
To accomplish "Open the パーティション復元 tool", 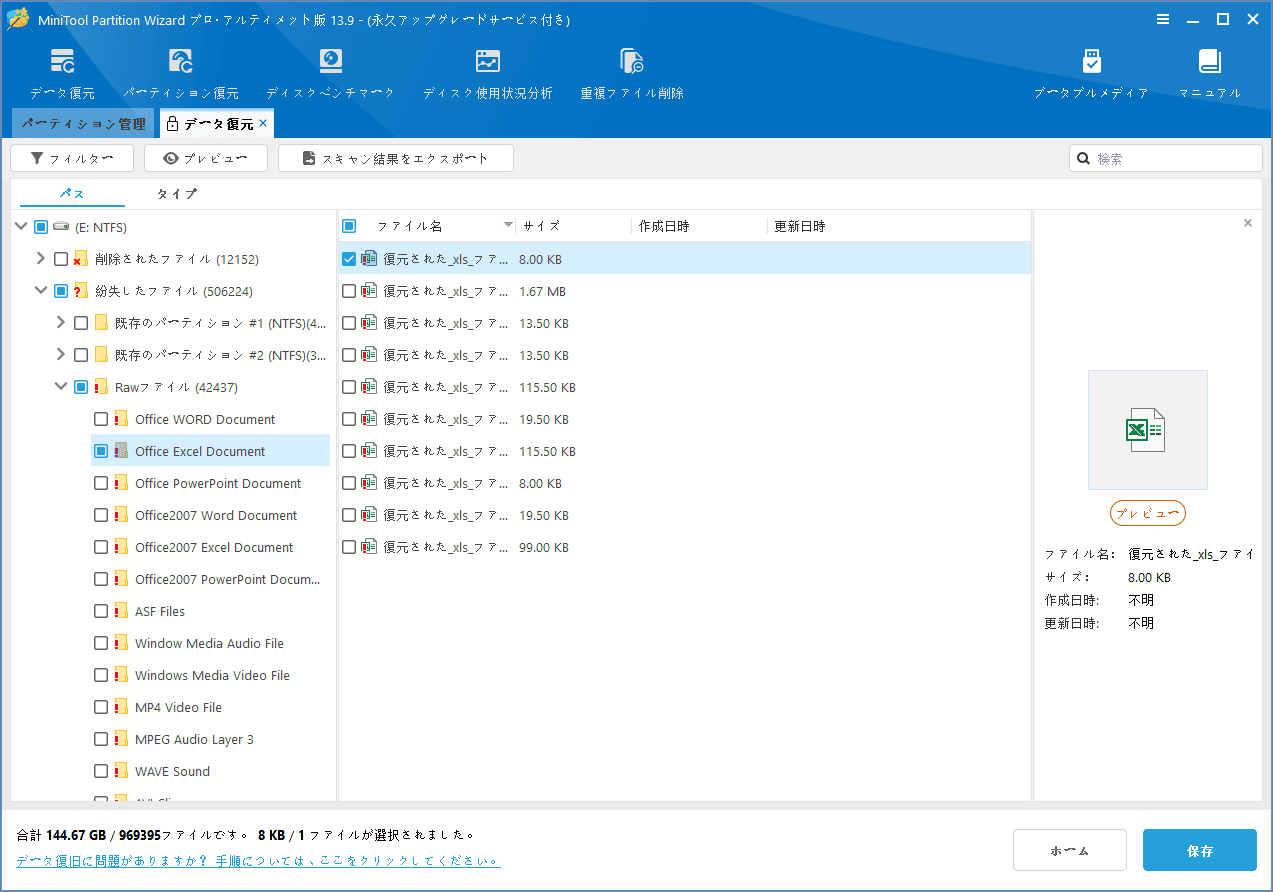I will pos(181,75).
